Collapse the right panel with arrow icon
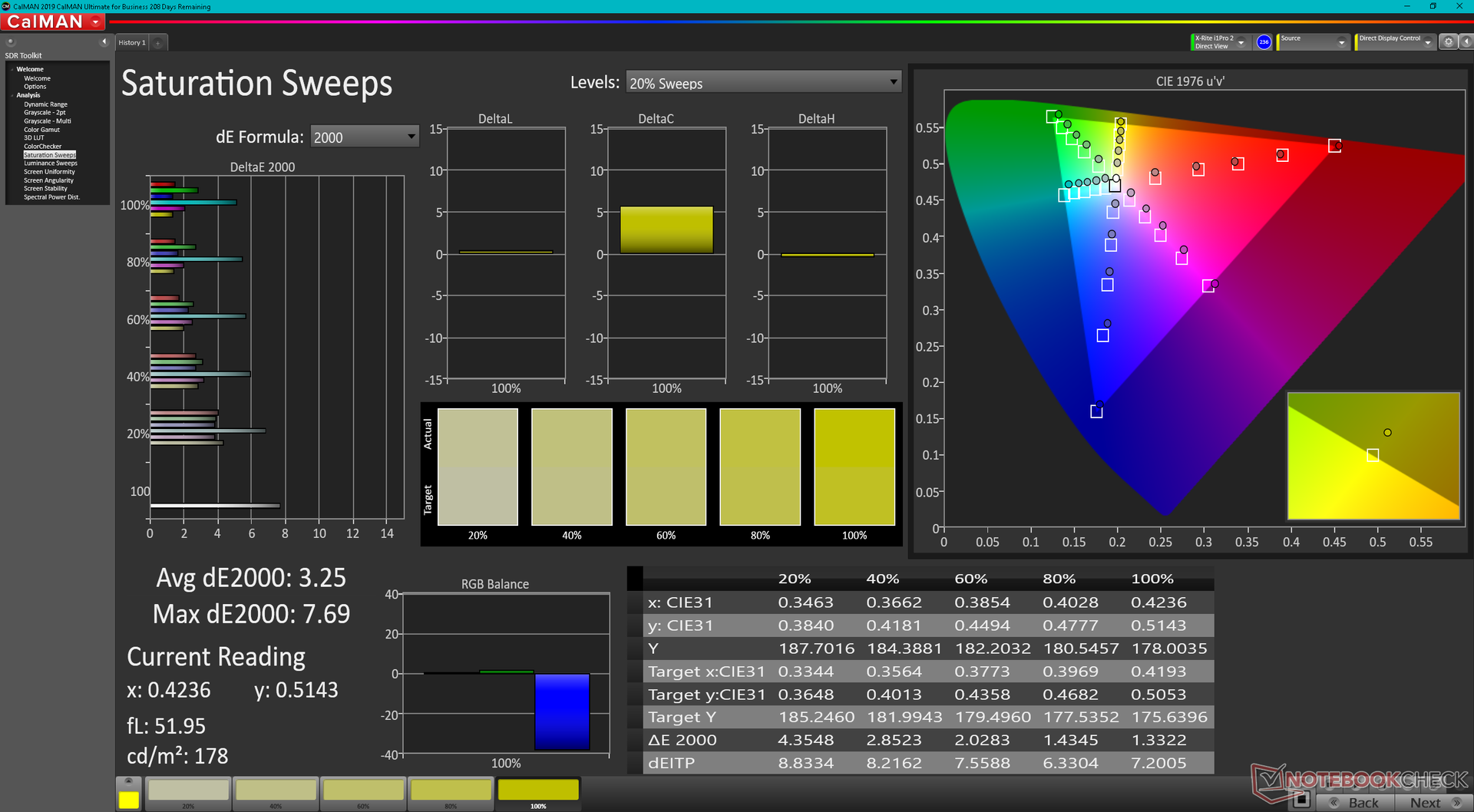The height and width of the screenshot is (812, 1474). [x=1466, y=42]
